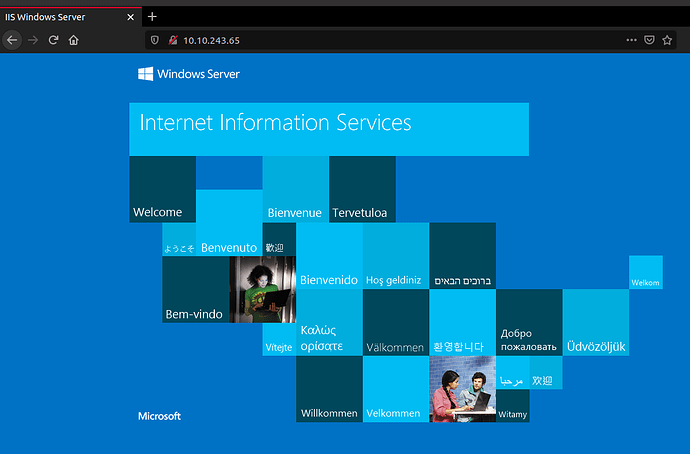Click the Tervetuloa tile
The width and height of the screenshot is (690, 454).
pos(362,189)
